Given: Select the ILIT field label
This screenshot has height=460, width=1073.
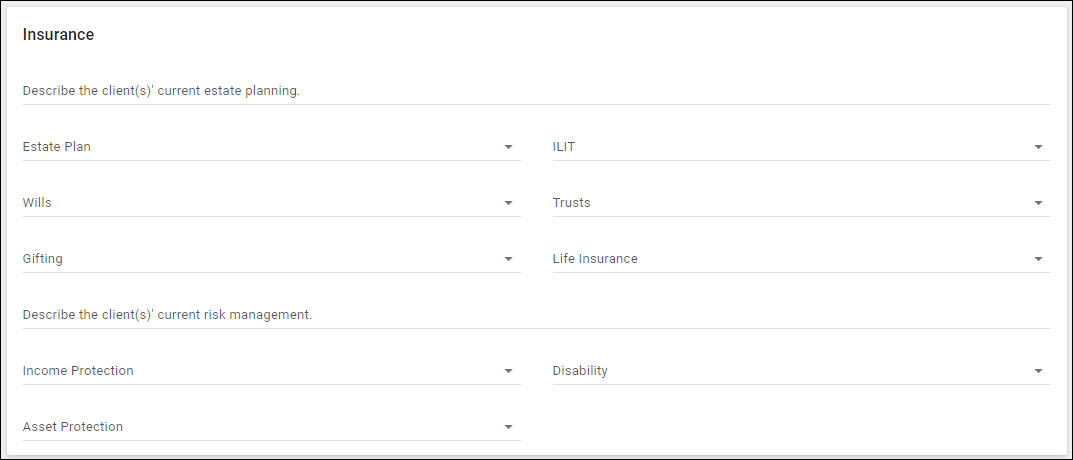Looking at the screenshot, I should pos(564,147).
